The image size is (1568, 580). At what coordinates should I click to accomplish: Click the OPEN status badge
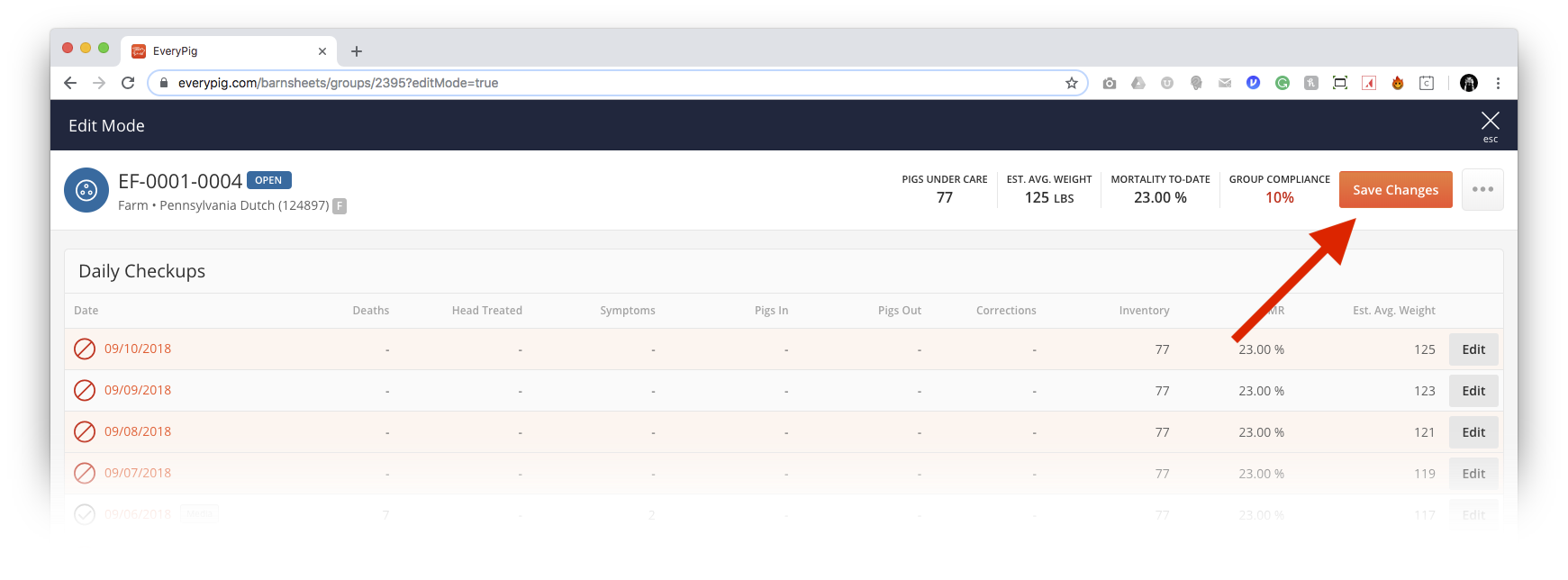(x=268, y=180)
